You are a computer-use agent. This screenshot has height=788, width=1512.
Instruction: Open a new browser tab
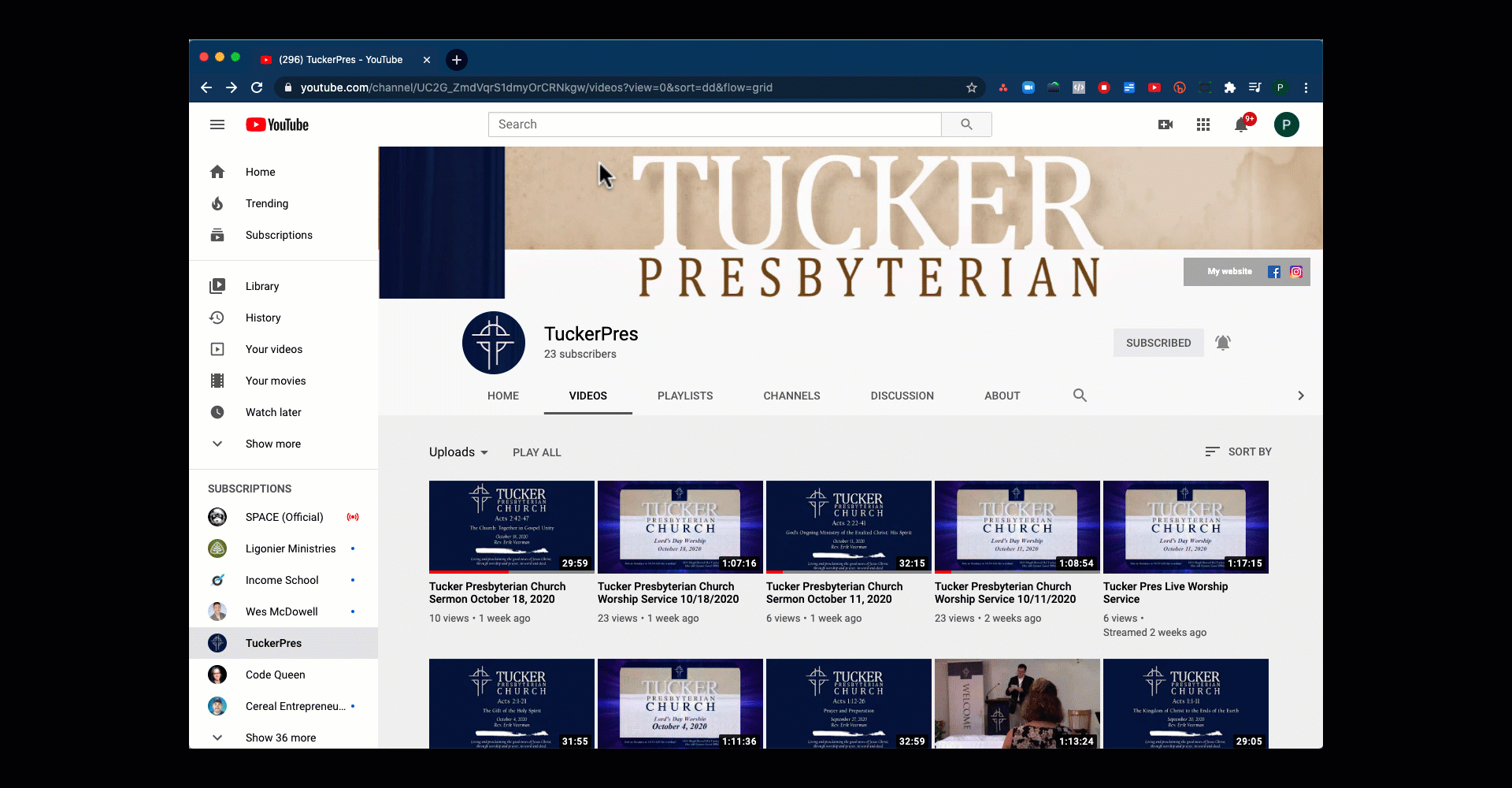click(457, 60)
